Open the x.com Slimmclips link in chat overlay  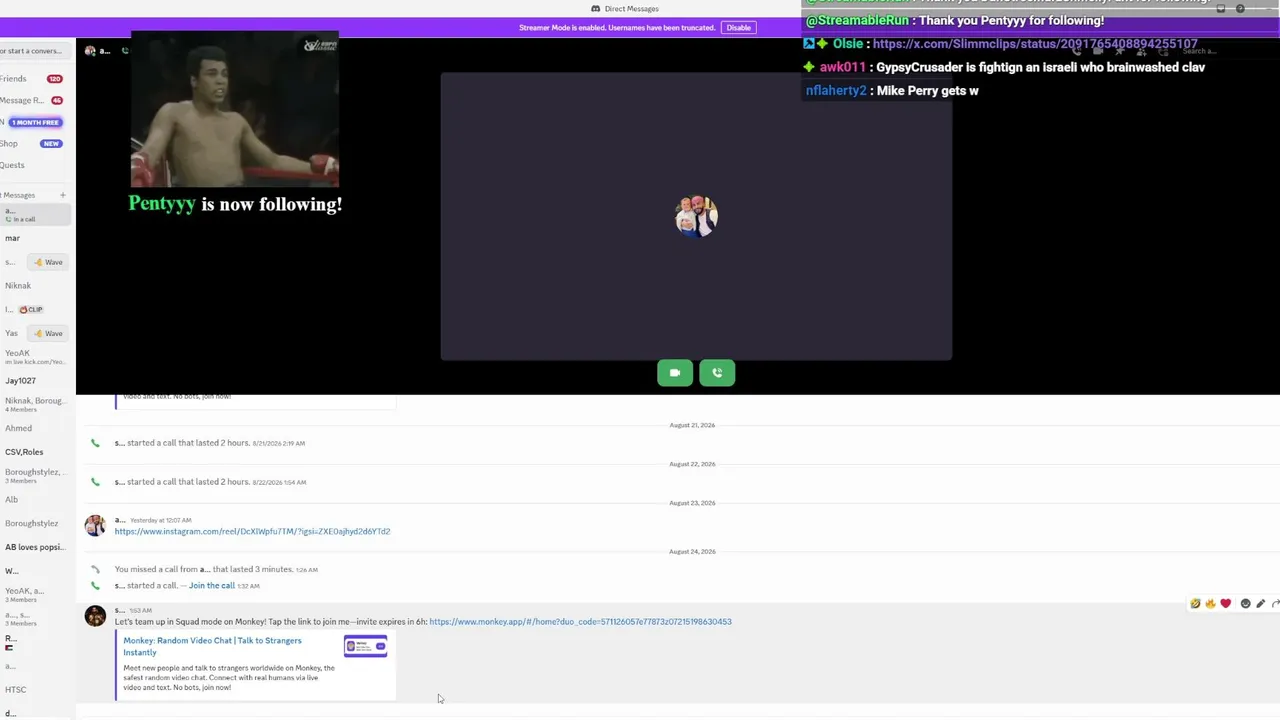click(x=1035, y=44)
